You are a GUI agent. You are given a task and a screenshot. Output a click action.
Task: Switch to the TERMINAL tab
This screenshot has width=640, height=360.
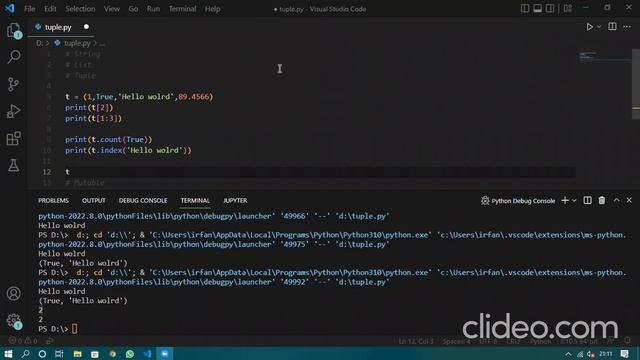(195, 200)
